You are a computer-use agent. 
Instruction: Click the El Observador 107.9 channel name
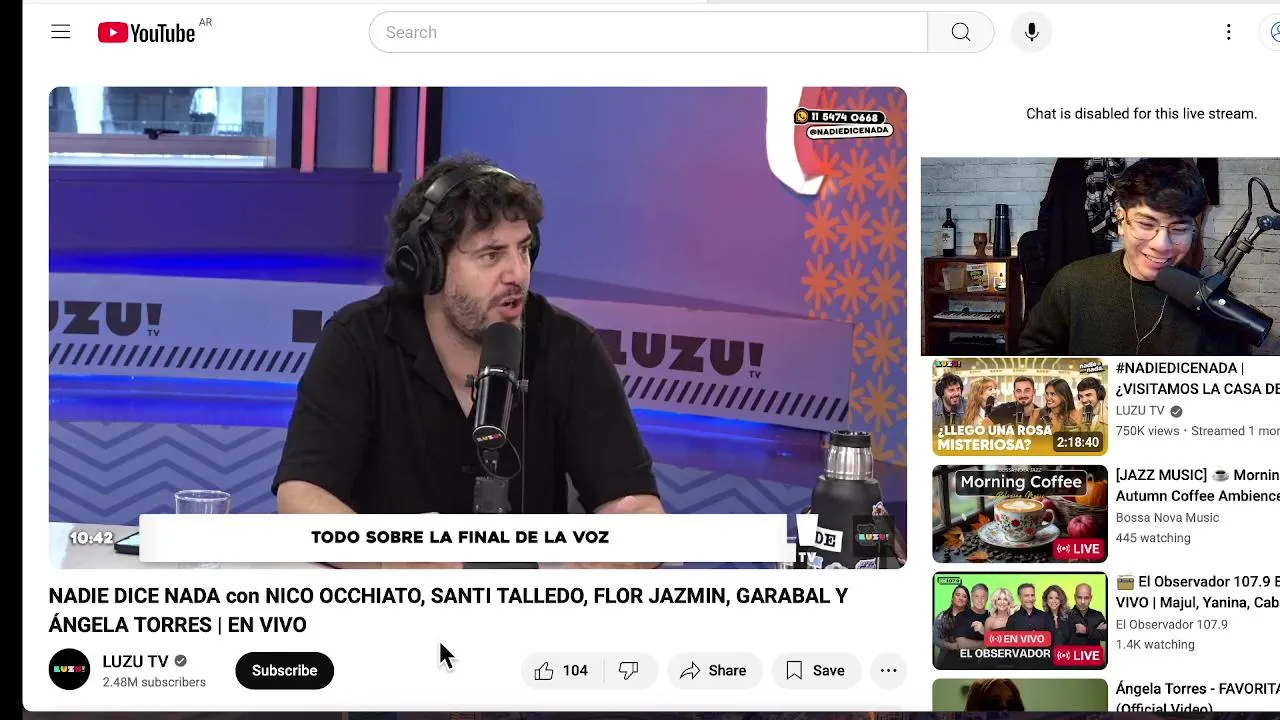click(1171, 624)
